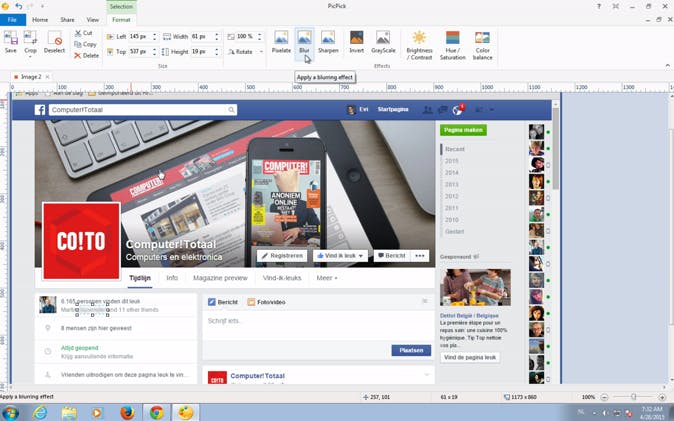
Task: Click the sponsored ad photo thumbnail
Action: click(475, 287)
